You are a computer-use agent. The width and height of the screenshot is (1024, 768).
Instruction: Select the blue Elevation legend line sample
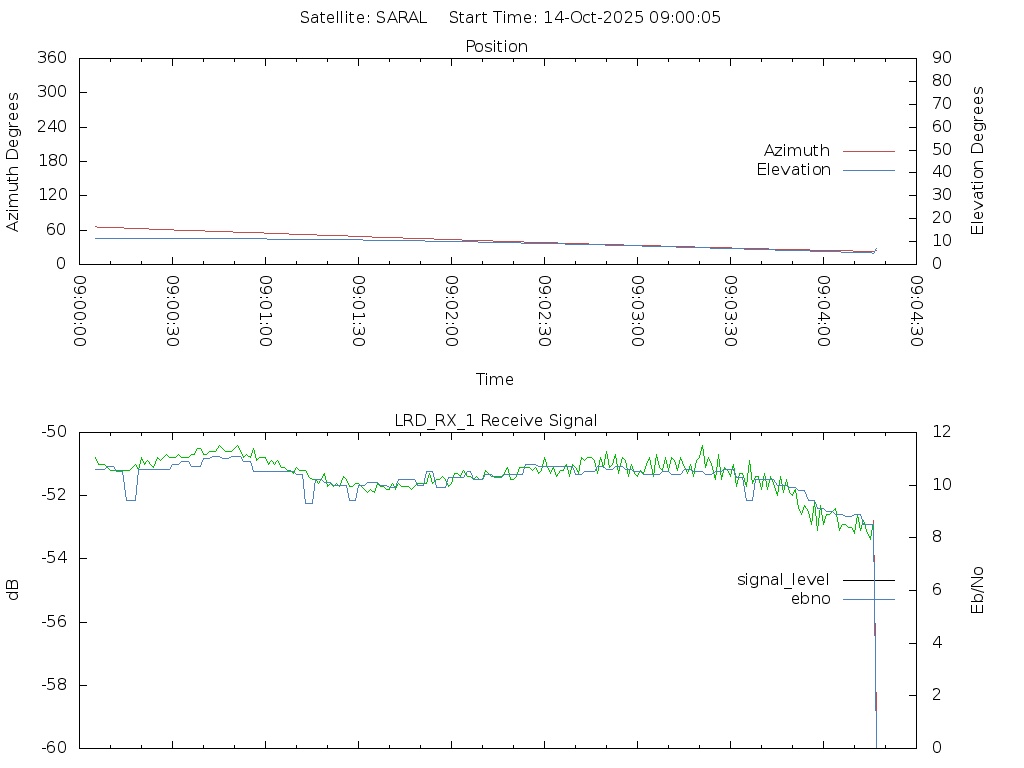point(868,170)
